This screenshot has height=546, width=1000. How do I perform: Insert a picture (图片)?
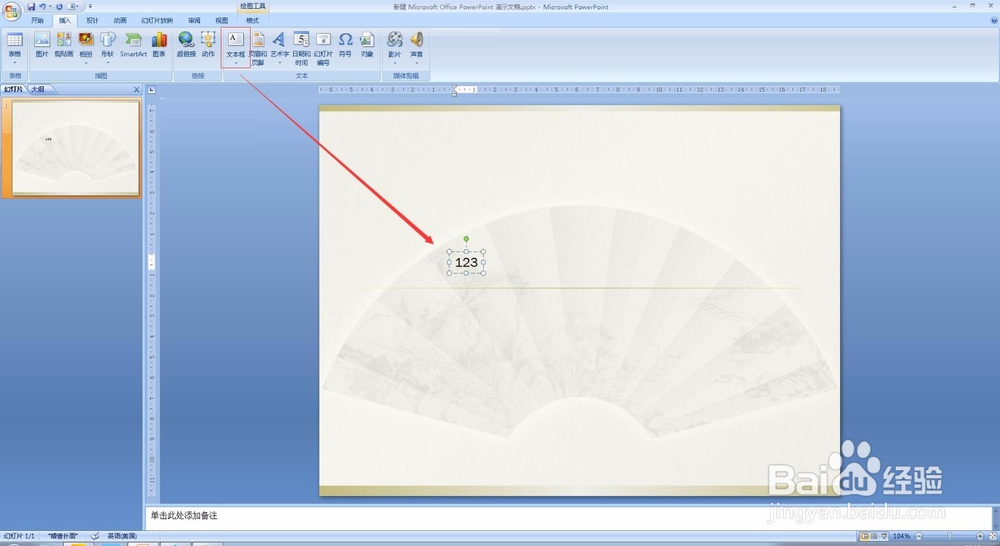coord(42,45)
